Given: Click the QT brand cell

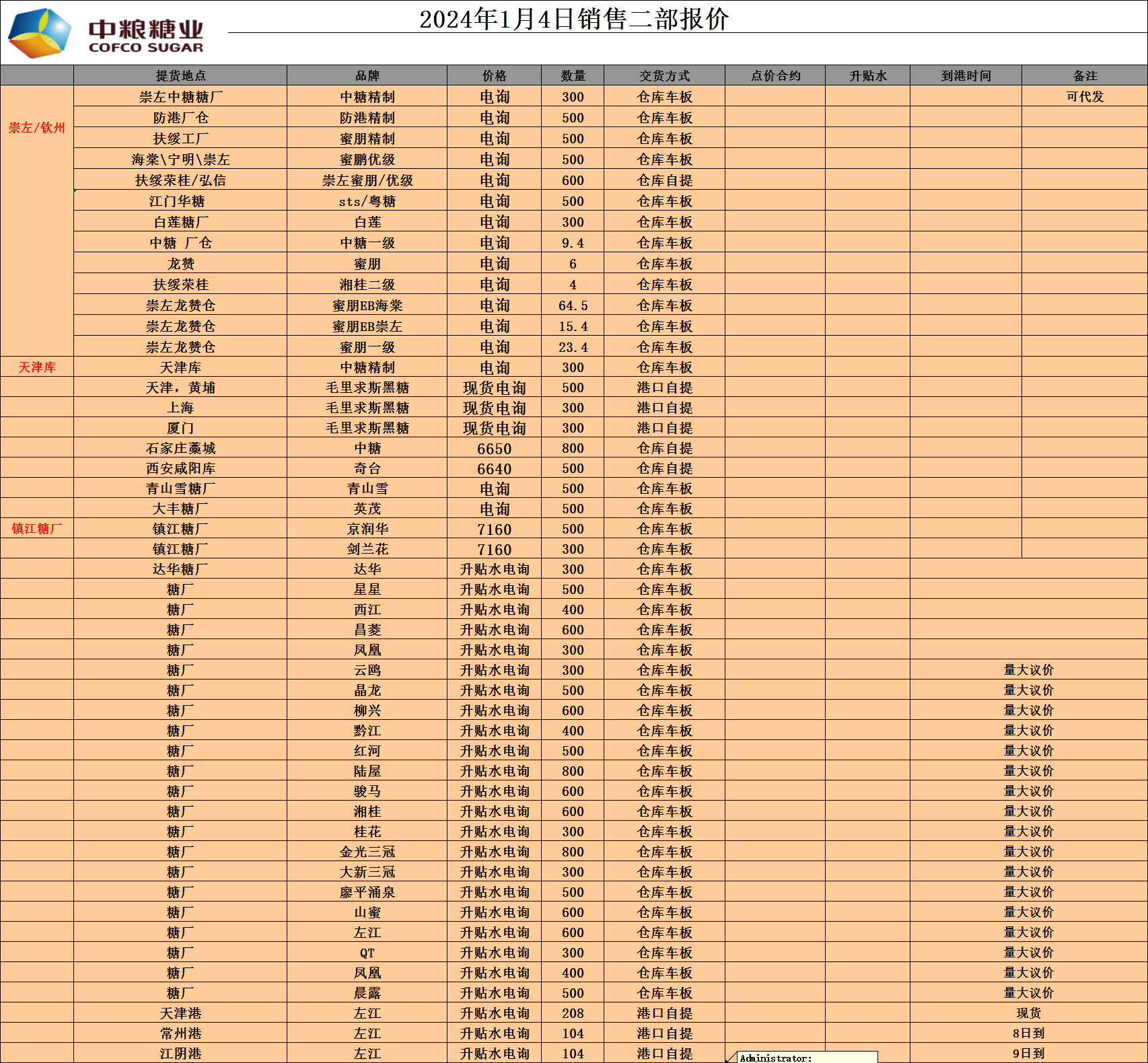Looking at the screenshot, I should pyautogui.click(x=367, y=953).
